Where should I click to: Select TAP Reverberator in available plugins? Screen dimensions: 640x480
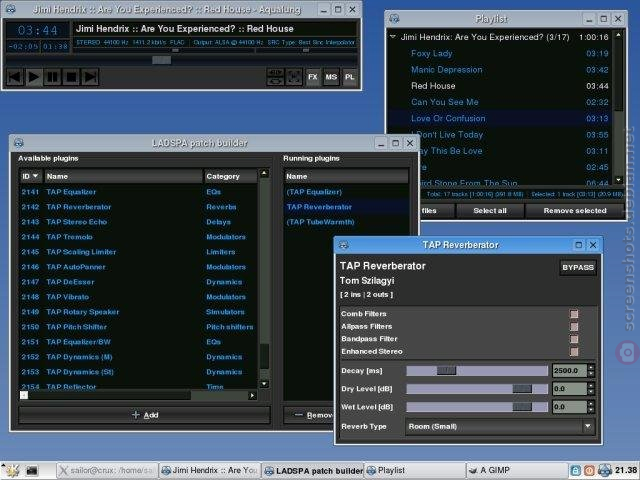tap(139, 207)
